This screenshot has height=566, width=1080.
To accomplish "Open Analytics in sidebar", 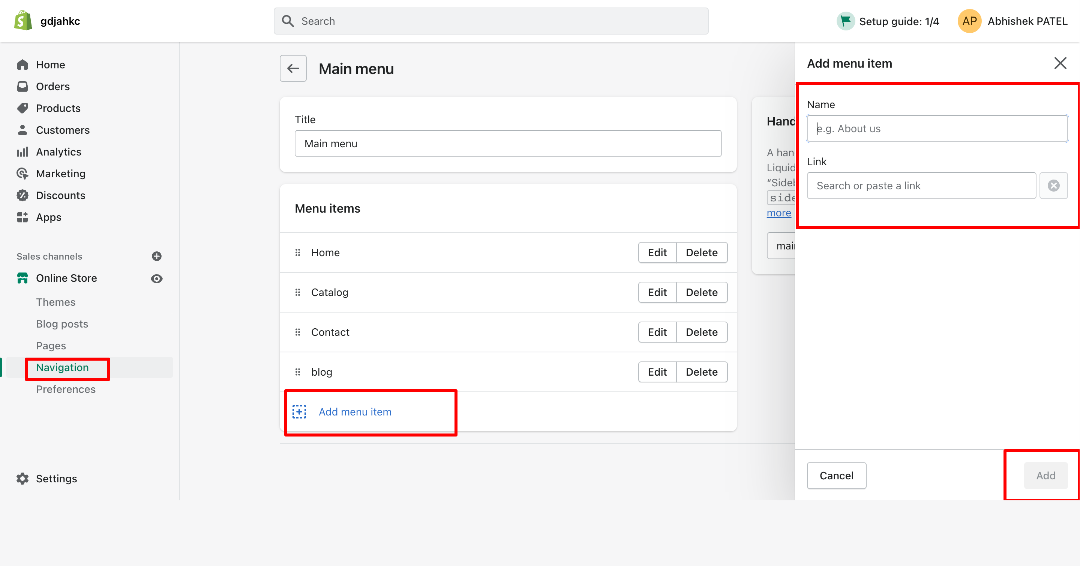I will [59, 152].
